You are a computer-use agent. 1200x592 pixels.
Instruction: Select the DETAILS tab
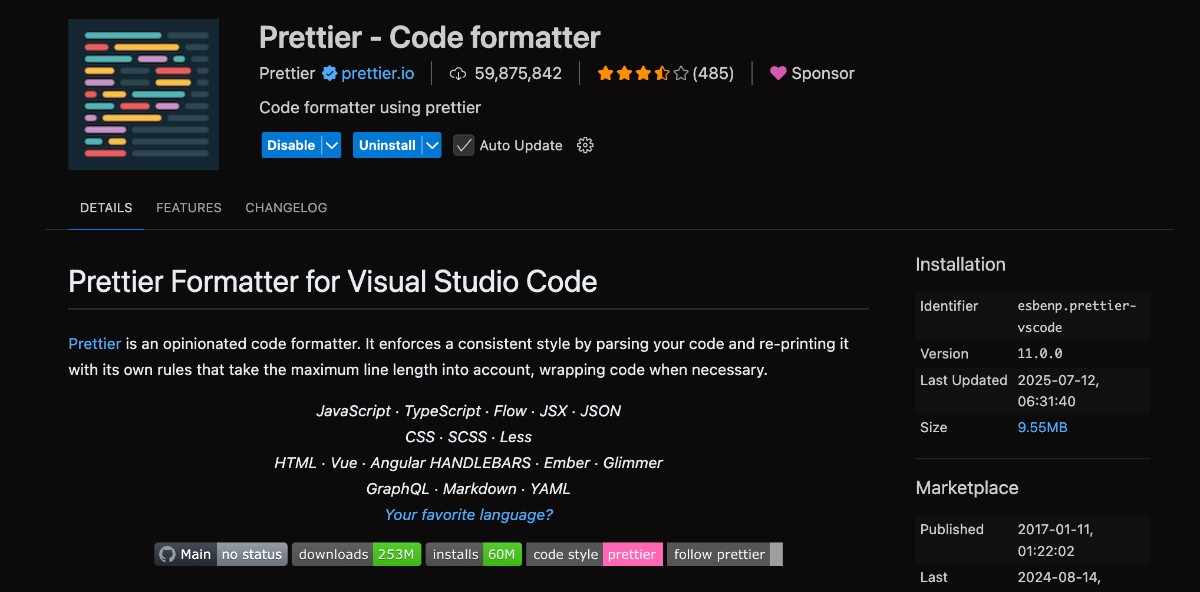click(x=105, y=207)
